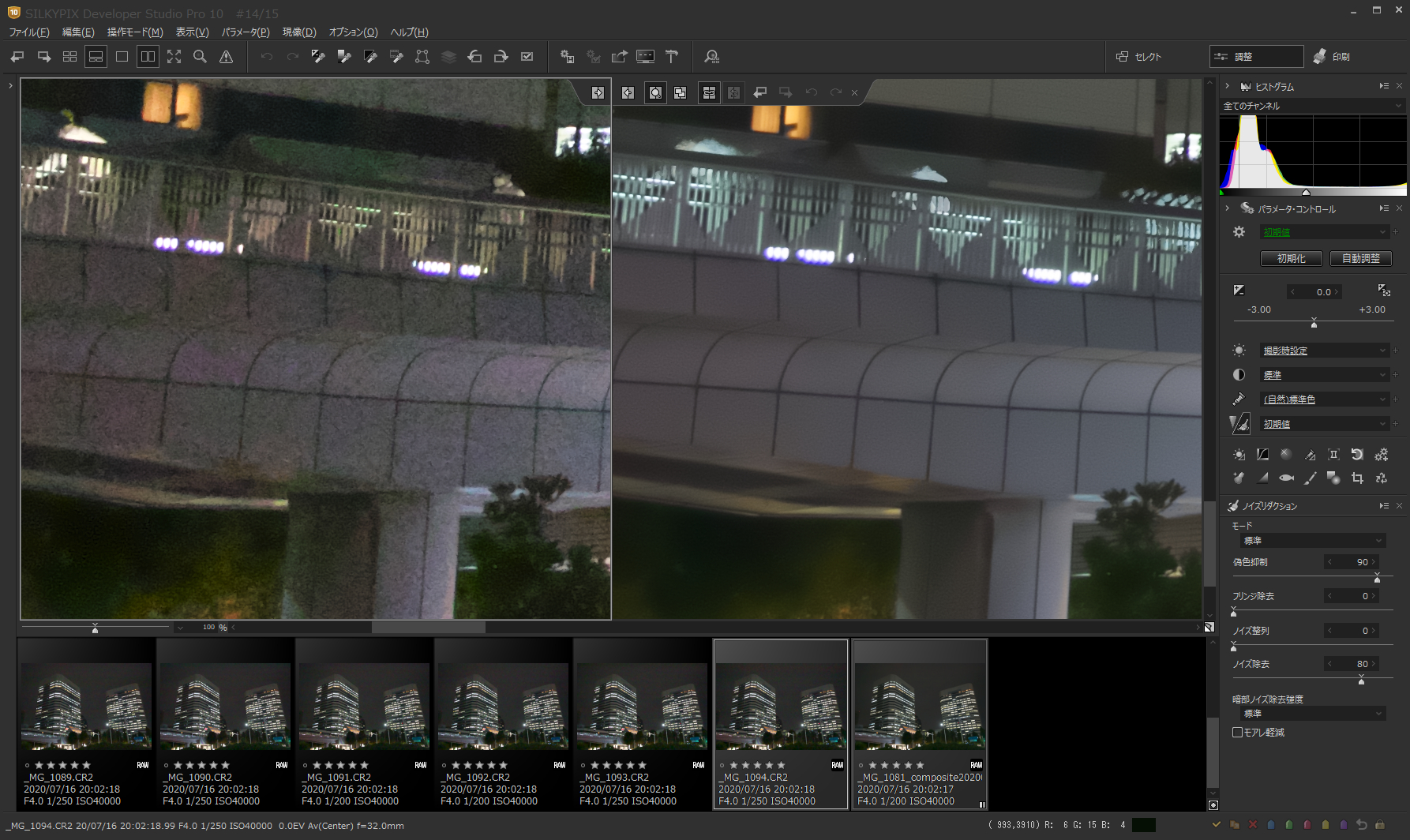
Task: Toggle the warning triangle highlight display
Action: click(226, 57)
